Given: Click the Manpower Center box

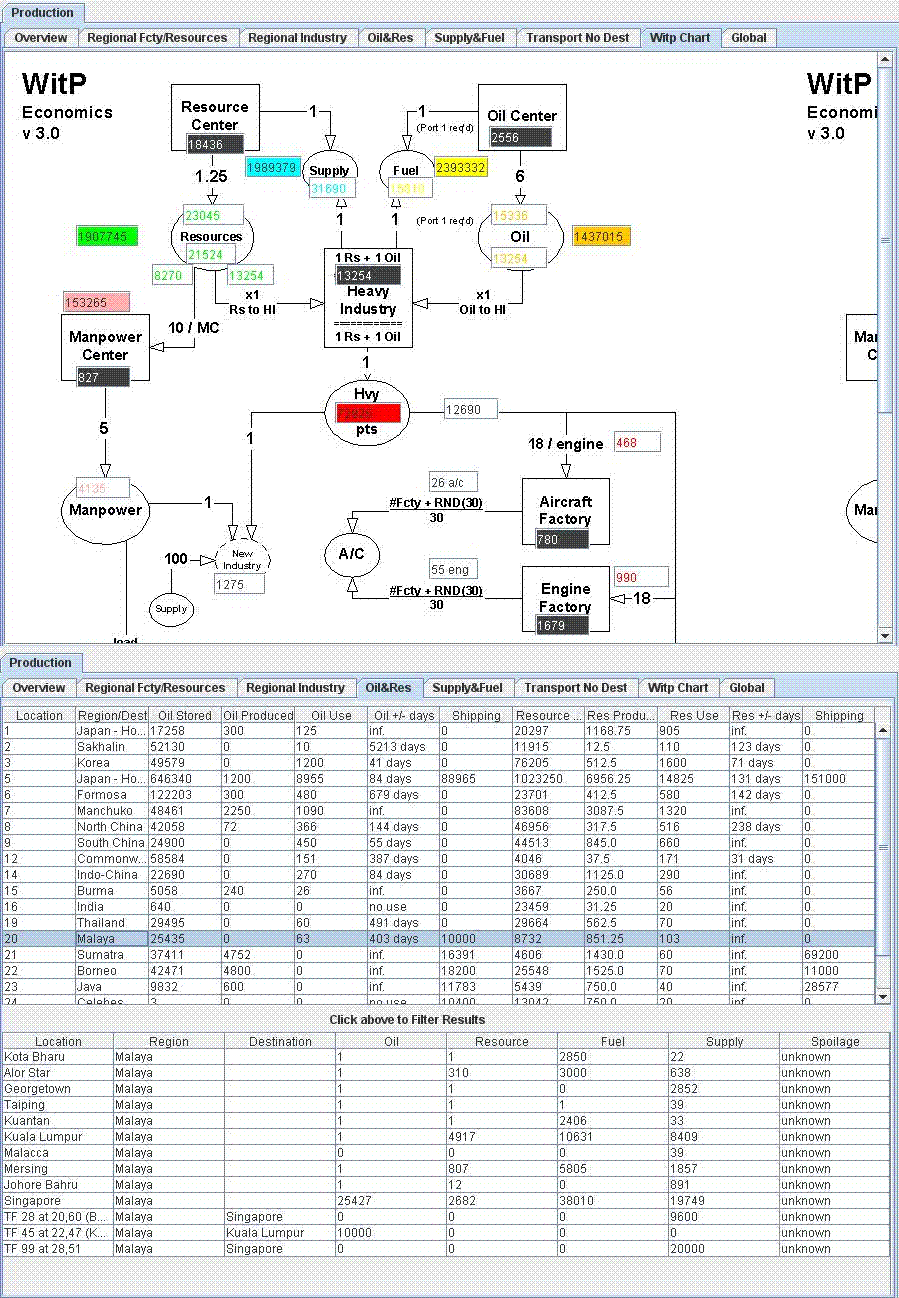Looking at the screenshot, I should click(x=105, y=348).
